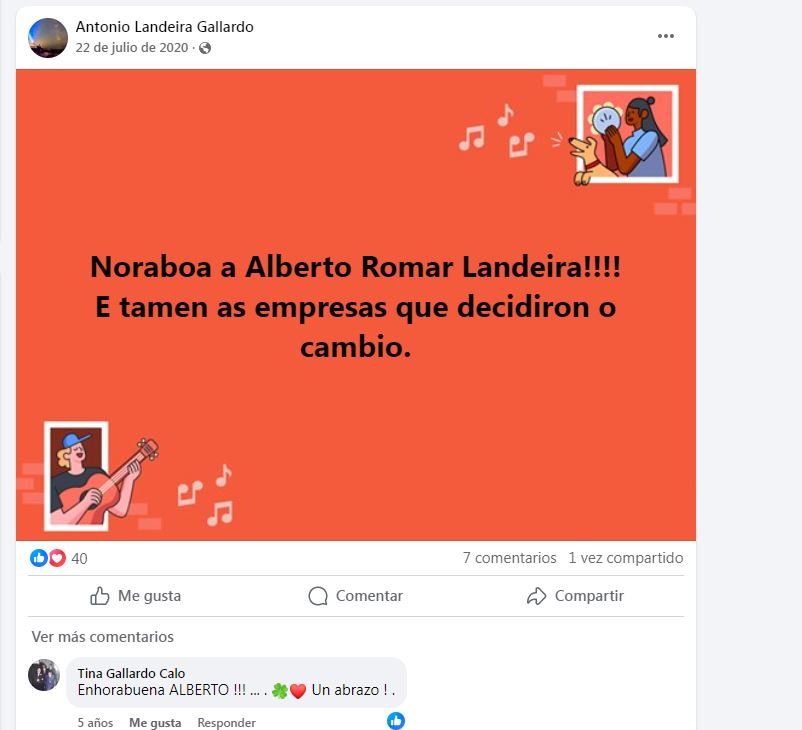This screenshot has width=802, height=730.
Task: Open the 1 vez compartido list
Action: 626,558
